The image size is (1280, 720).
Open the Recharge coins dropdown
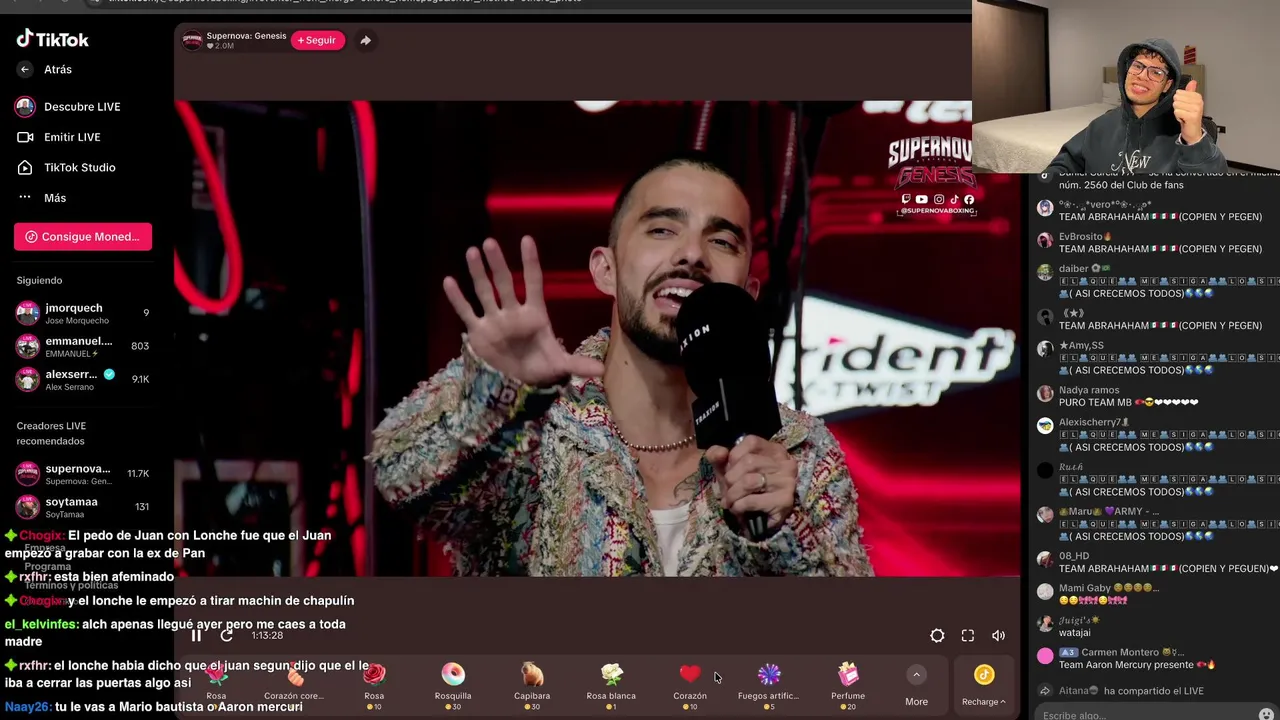tap(984, 687)
